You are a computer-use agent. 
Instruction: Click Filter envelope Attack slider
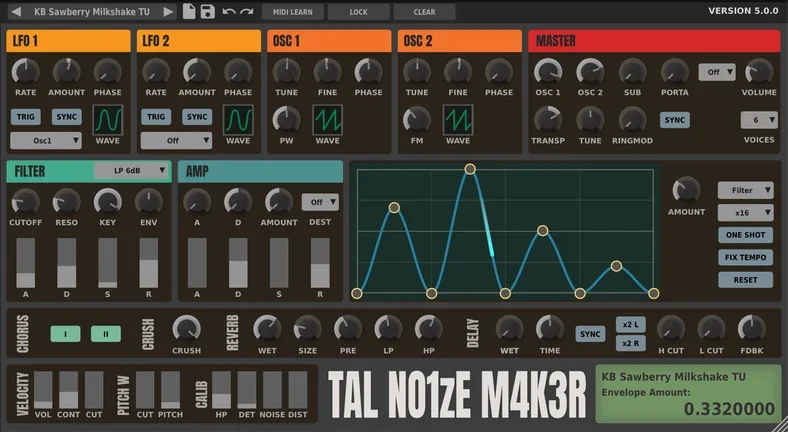tap(26, 263)
